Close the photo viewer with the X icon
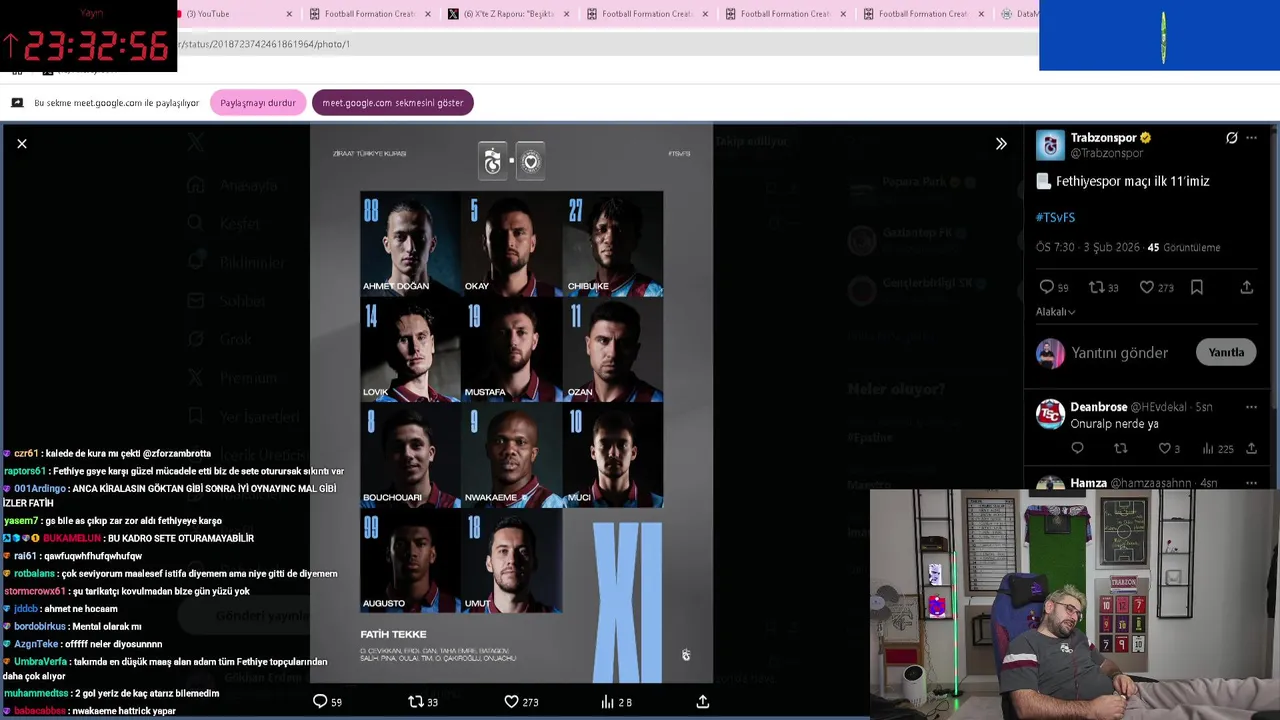The height and width of the screenshot is (720, 1280). point(22,144)
